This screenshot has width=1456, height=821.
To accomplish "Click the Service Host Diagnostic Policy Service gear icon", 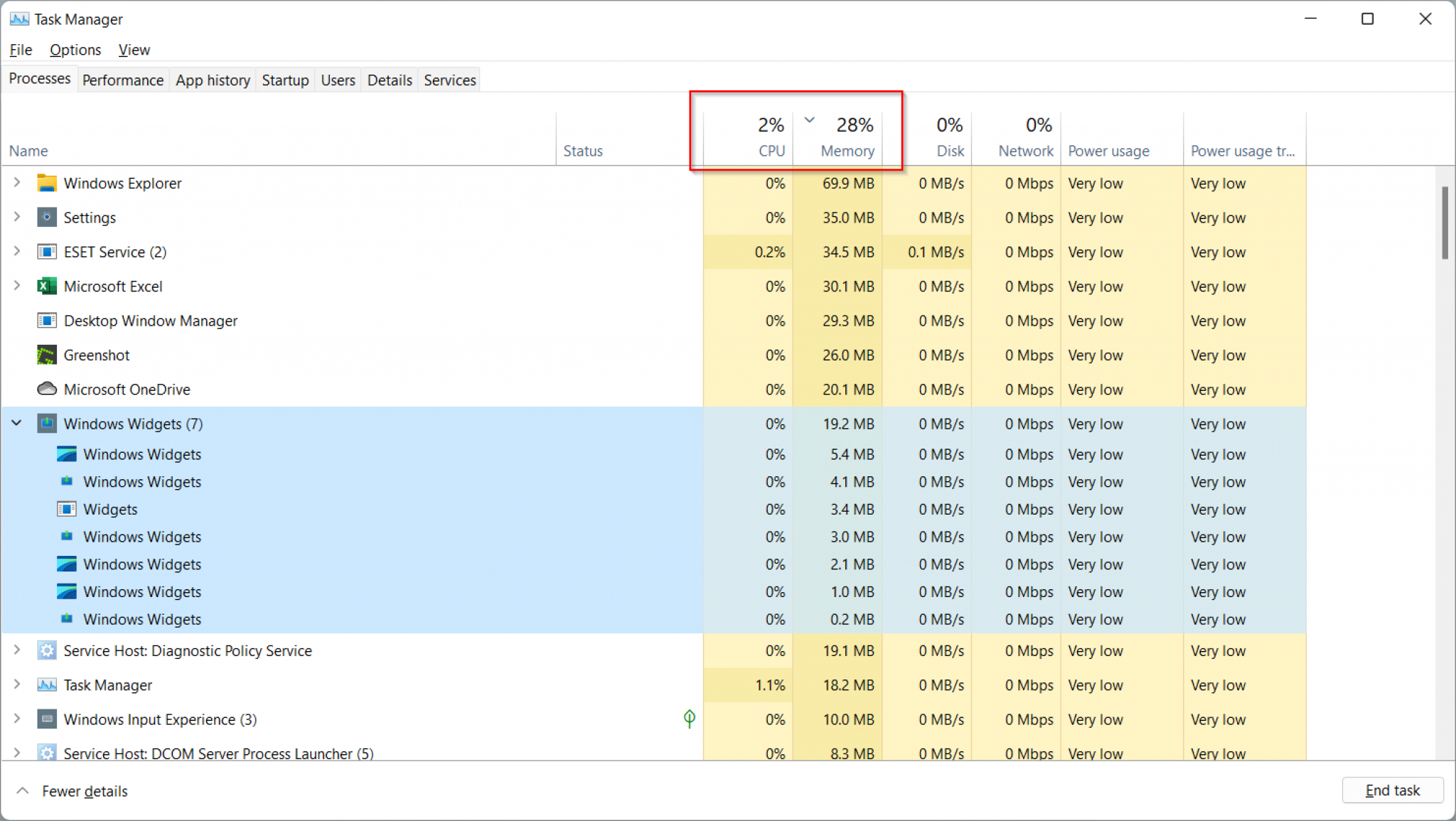I will (46, 650).
